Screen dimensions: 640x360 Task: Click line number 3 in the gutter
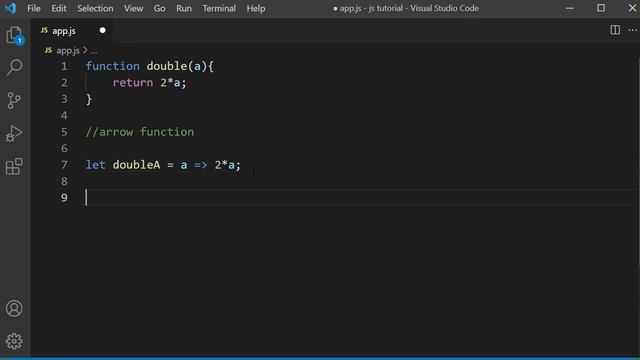(x=64, y=99)
